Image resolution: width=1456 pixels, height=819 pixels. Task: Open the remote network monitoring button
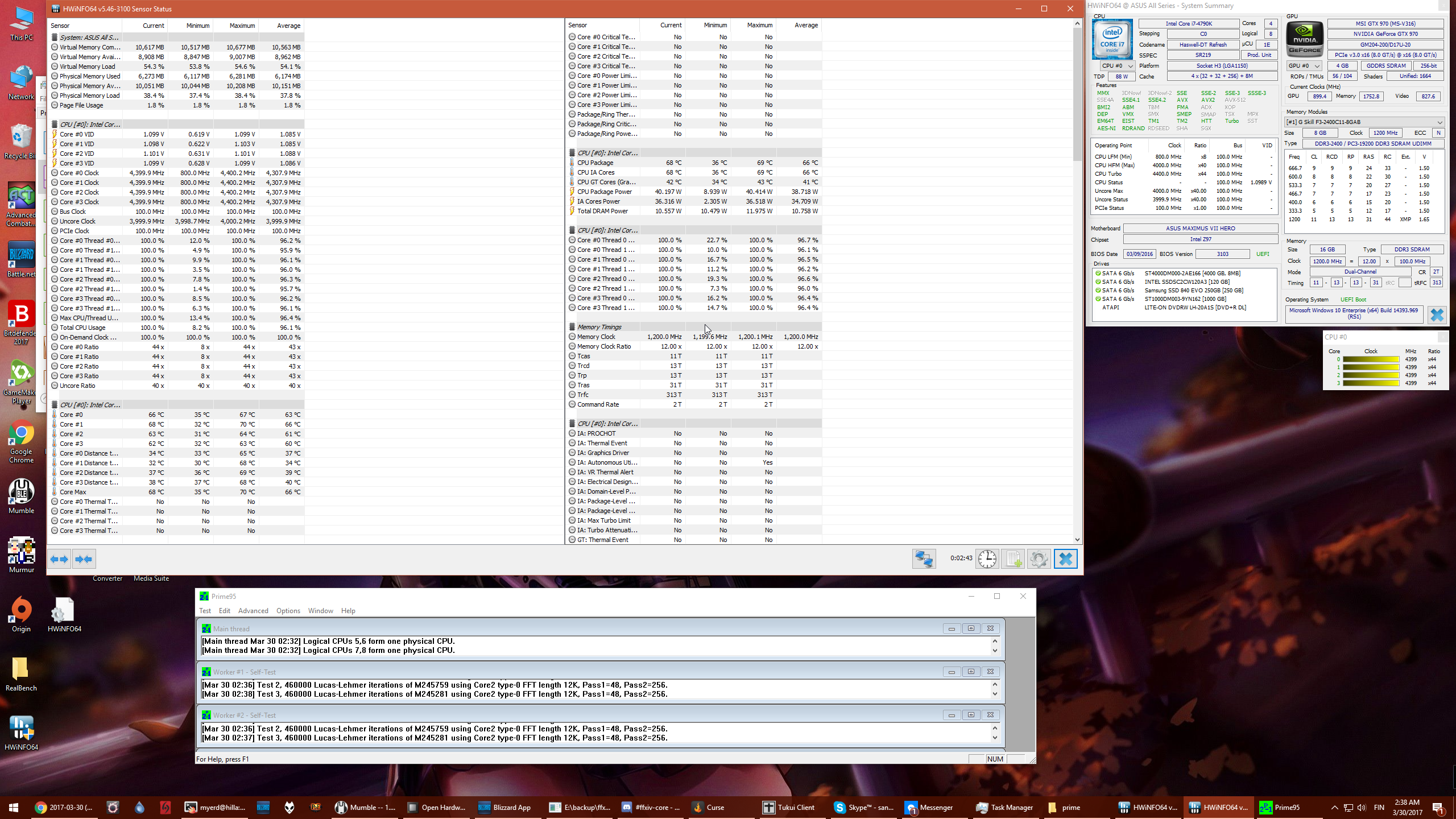coord(924,559)
